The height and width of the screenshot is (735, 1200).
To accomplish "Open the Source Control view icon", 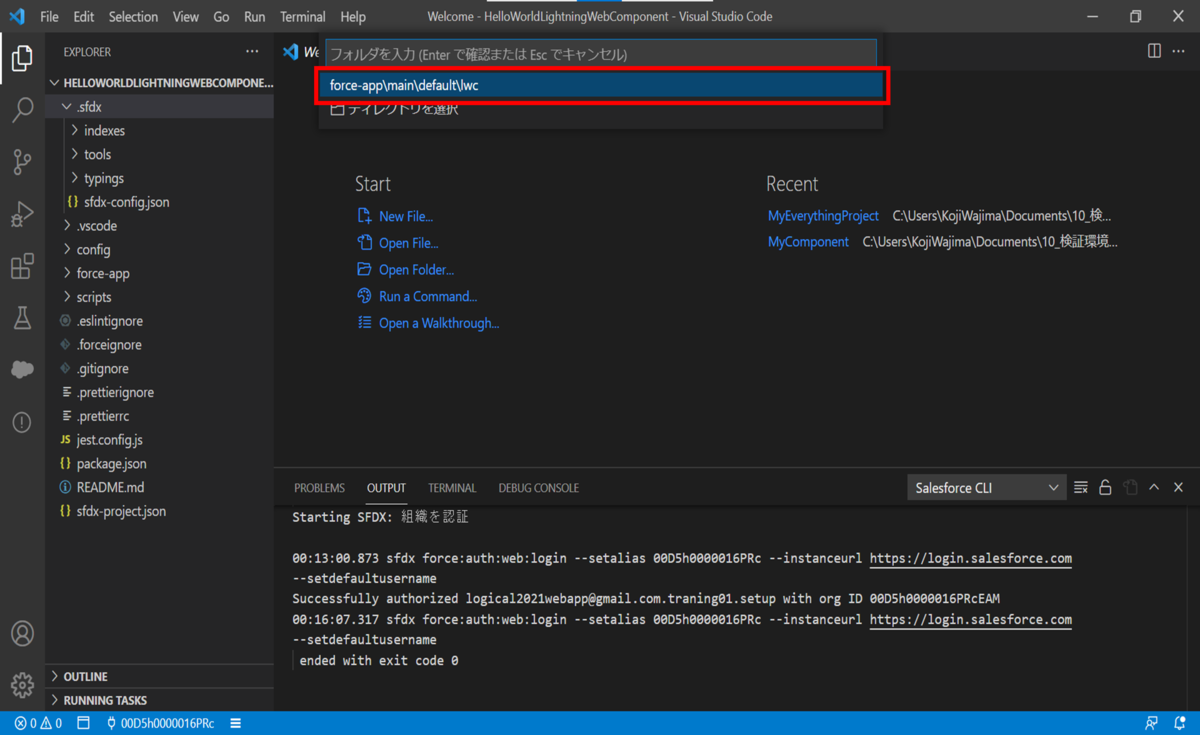I will click(x=22, y=162).
